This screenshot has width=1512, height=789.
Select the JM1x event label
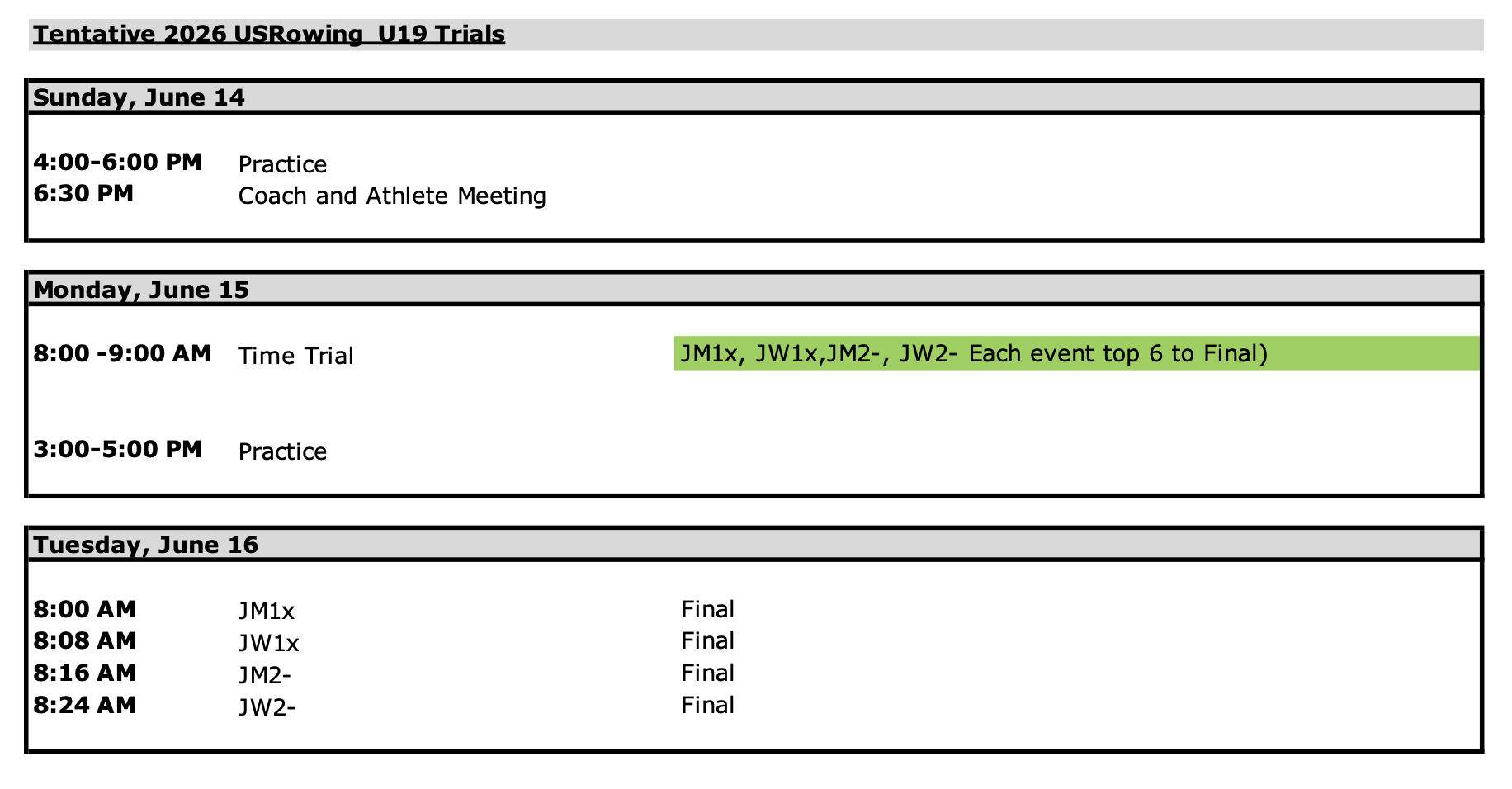pyautogui.click(x=266, y=612)
